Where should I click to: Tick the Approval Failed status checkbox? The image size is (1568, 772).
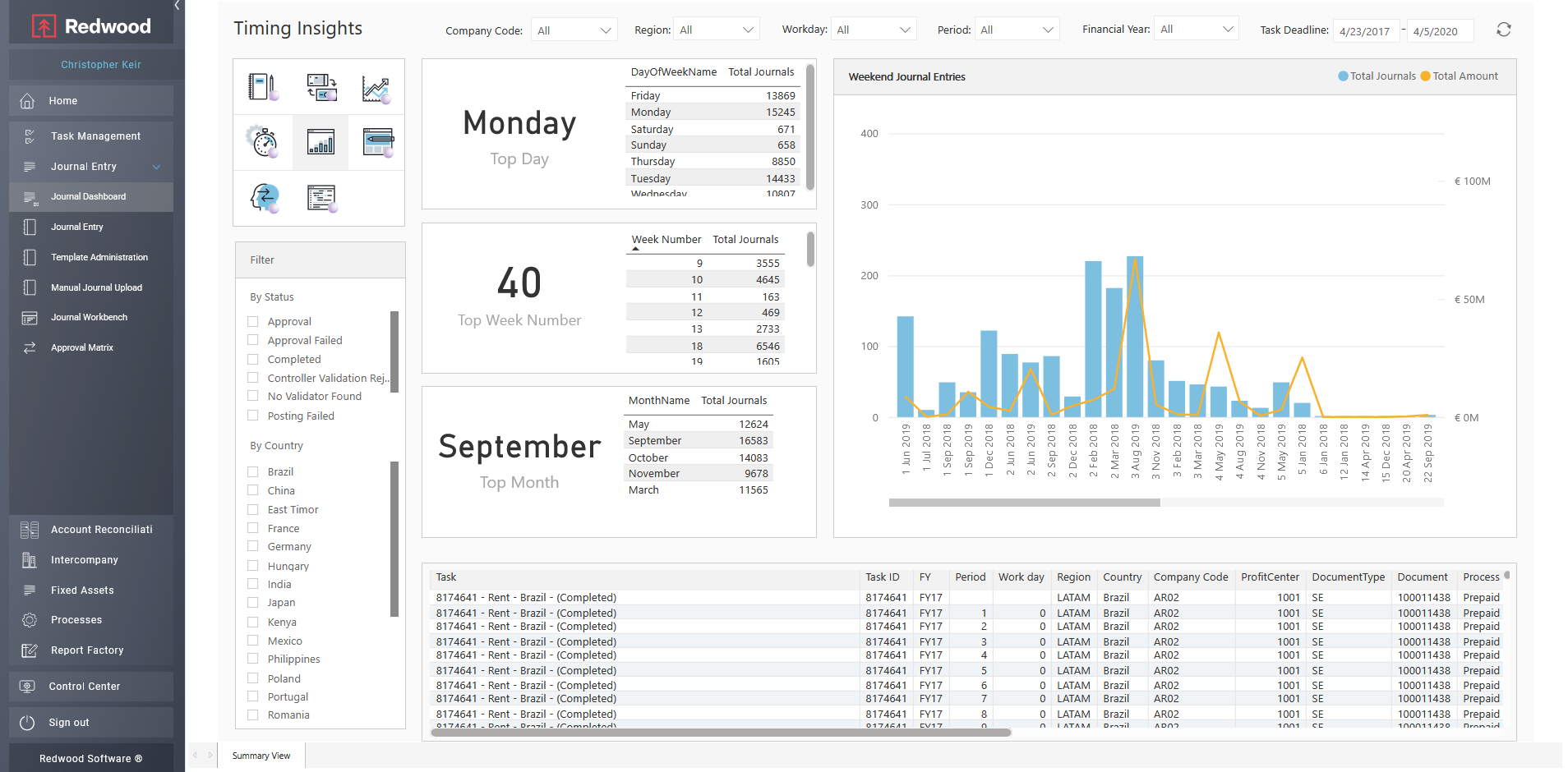pyautogui.click(x=253, y=340)
